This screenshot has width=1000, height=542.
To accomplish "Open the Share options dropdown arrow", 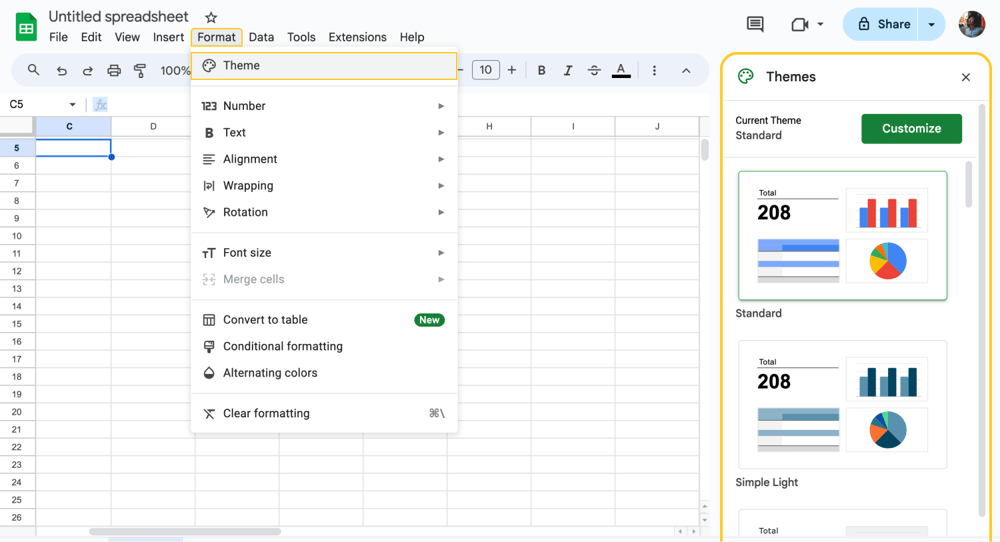I will (931, 24).
